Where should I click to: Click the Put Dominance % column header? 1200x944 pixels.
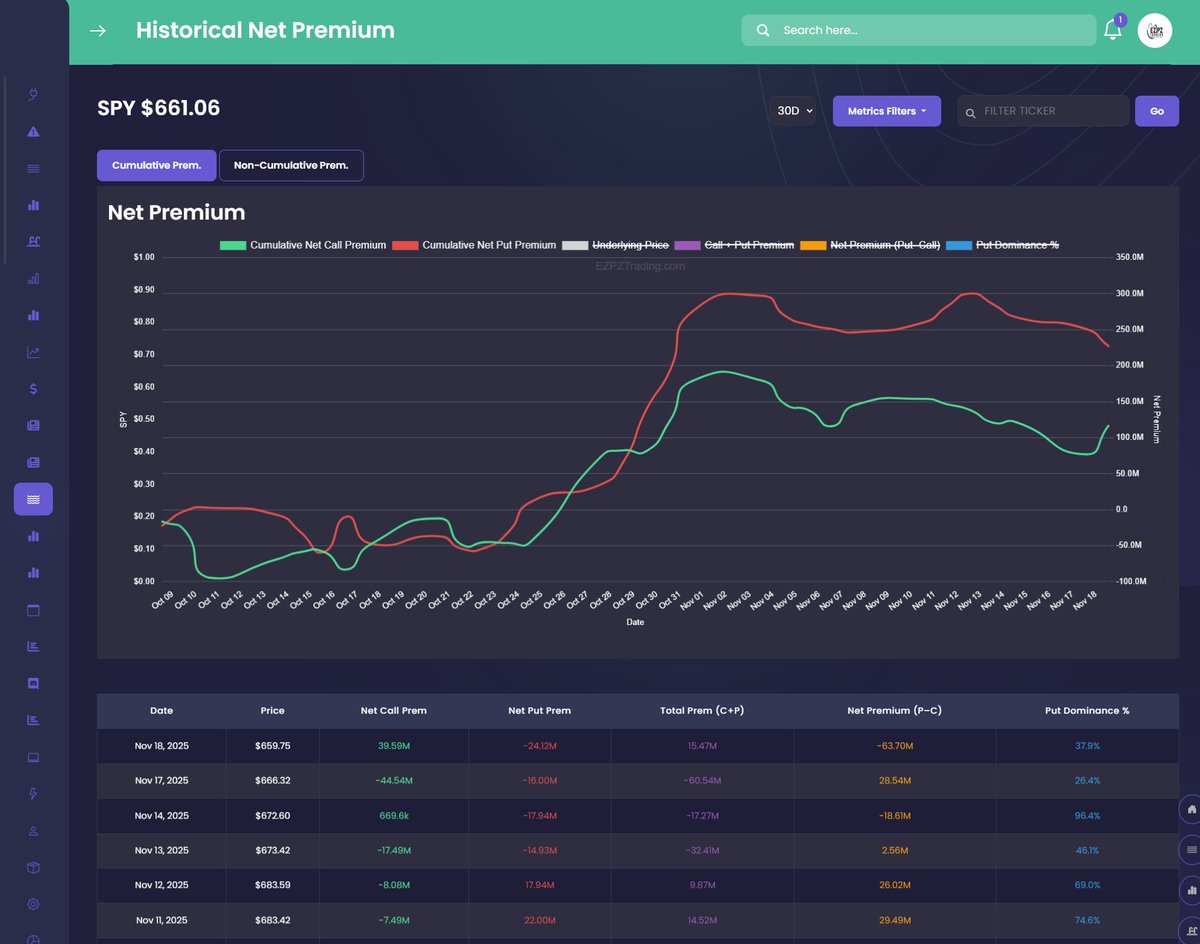[x=1087, y=711]
